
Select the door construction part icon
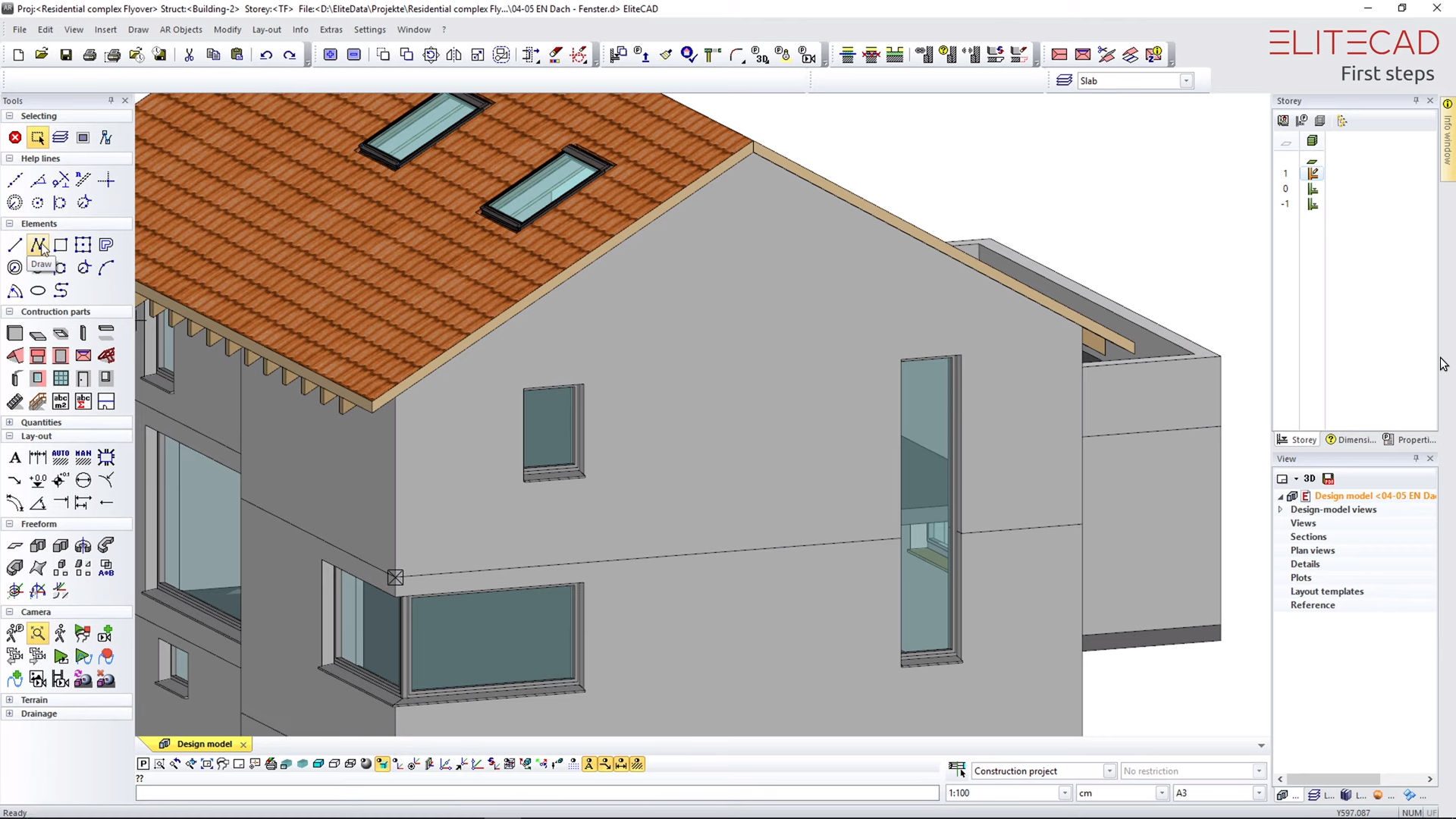83,378
